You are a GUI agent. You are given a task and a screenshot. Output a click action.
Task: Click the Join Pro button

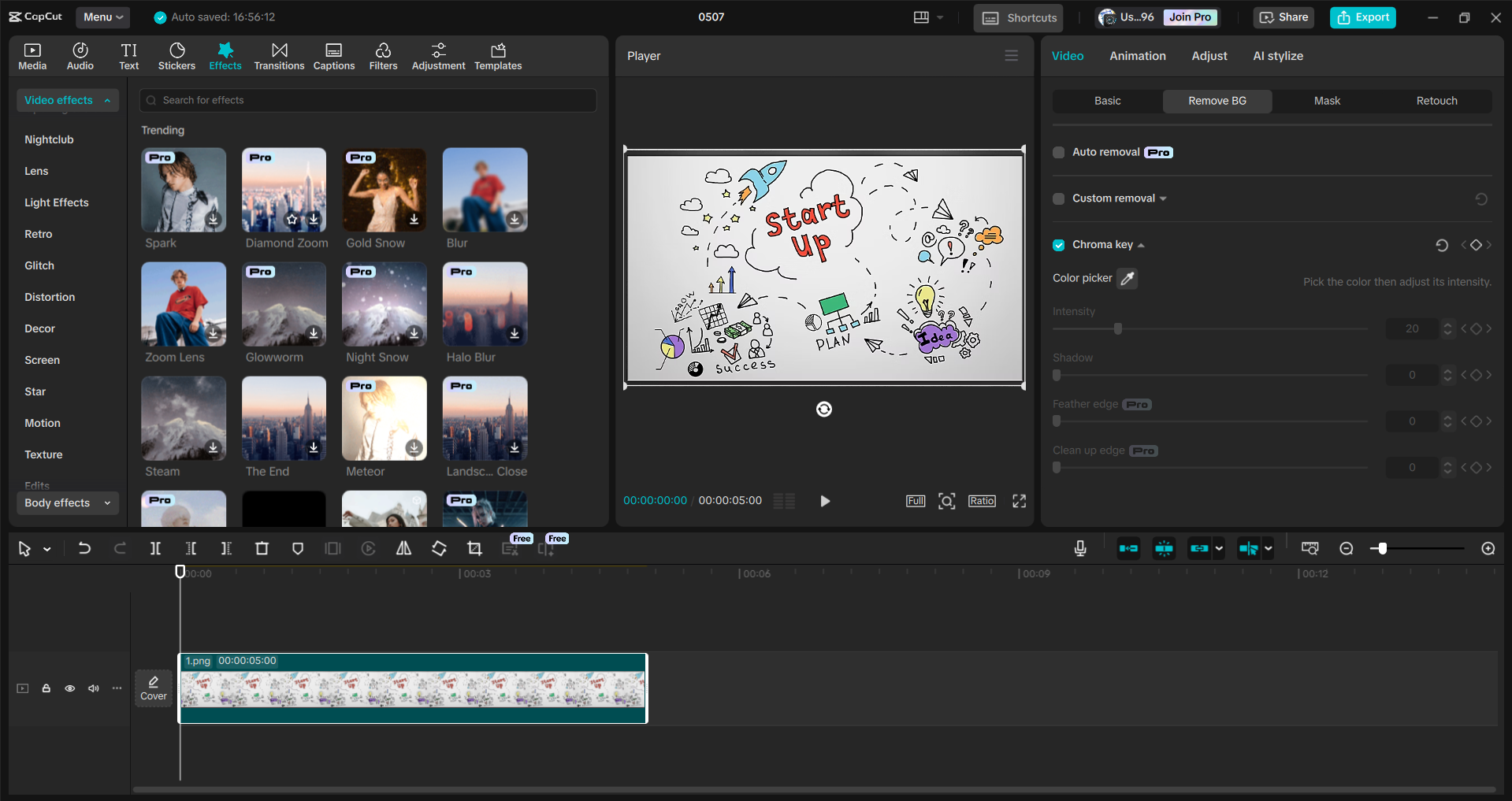(x=1190, y=17)
